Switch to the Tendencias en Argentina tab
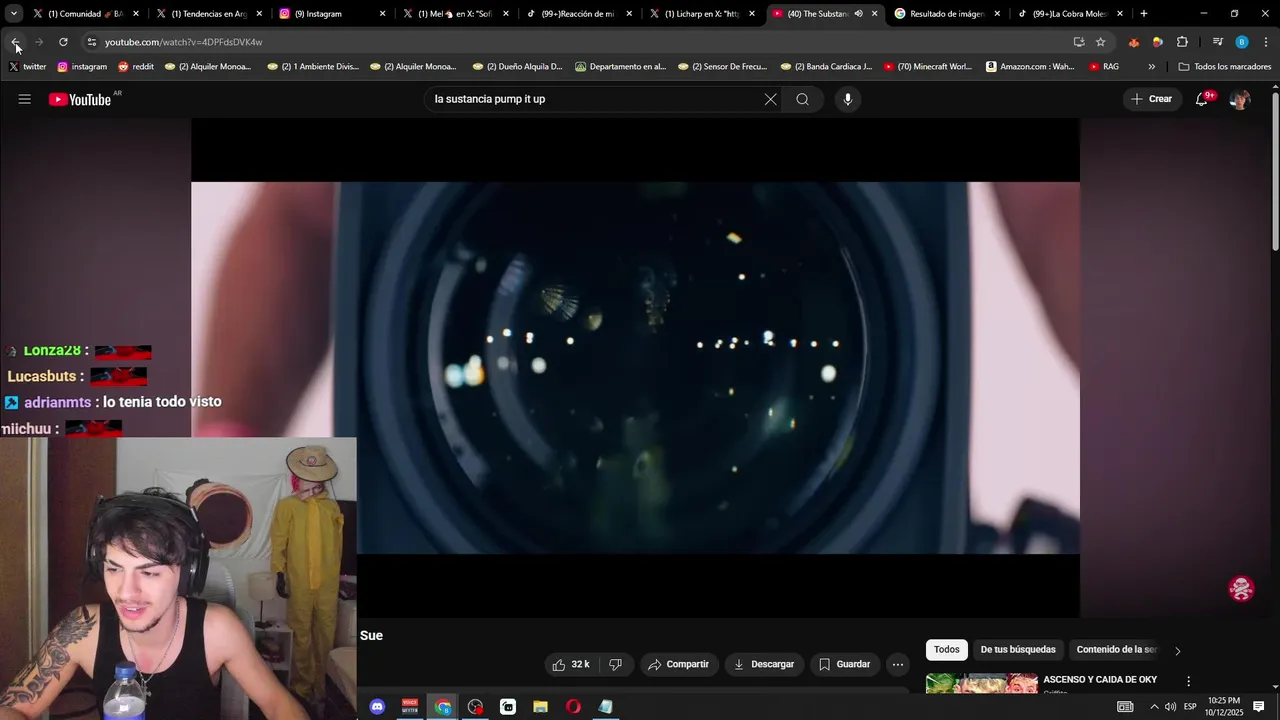1280x720 pixels. tap(208, 14)
